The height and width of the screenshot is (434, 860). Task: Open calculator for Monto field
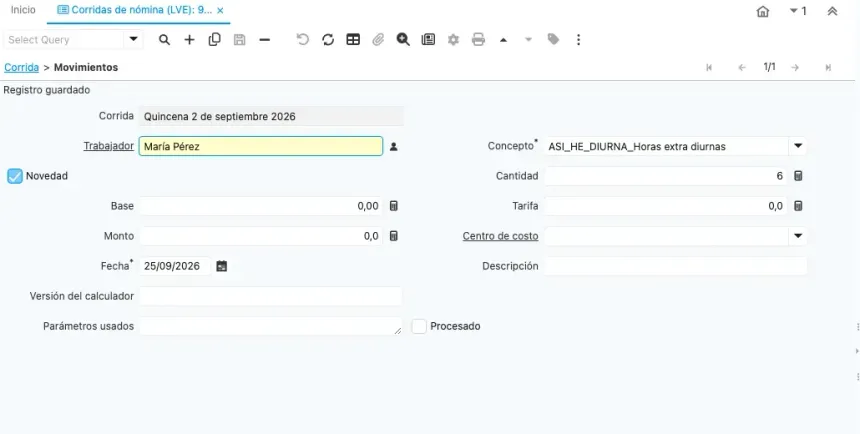click(393, 236)
